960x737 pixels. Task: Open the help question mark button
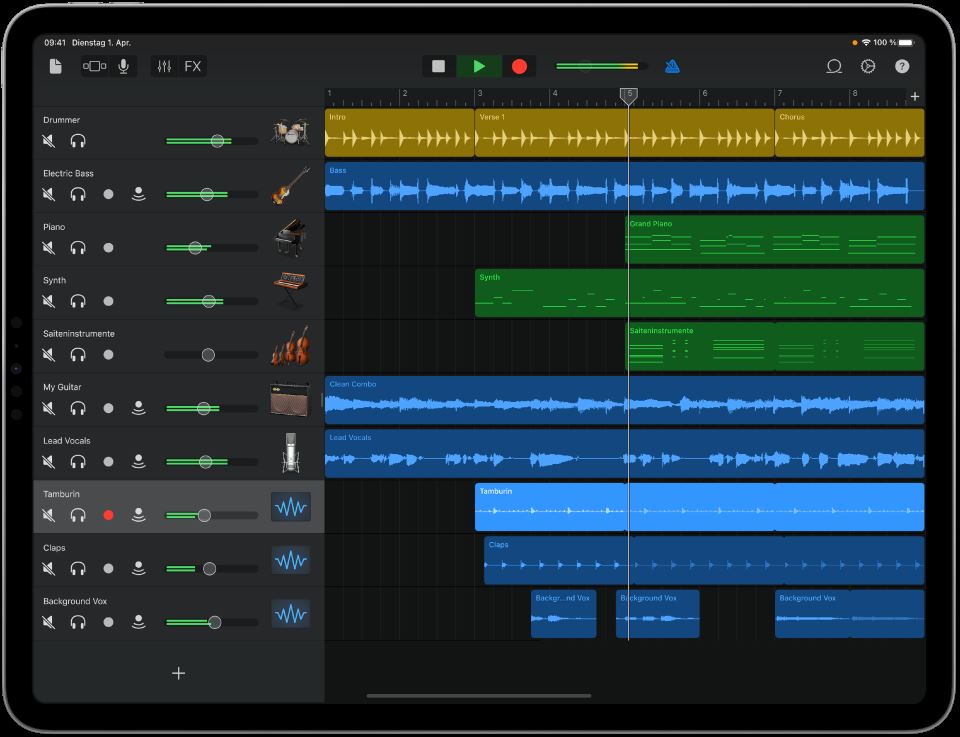(x=902, y=66)
